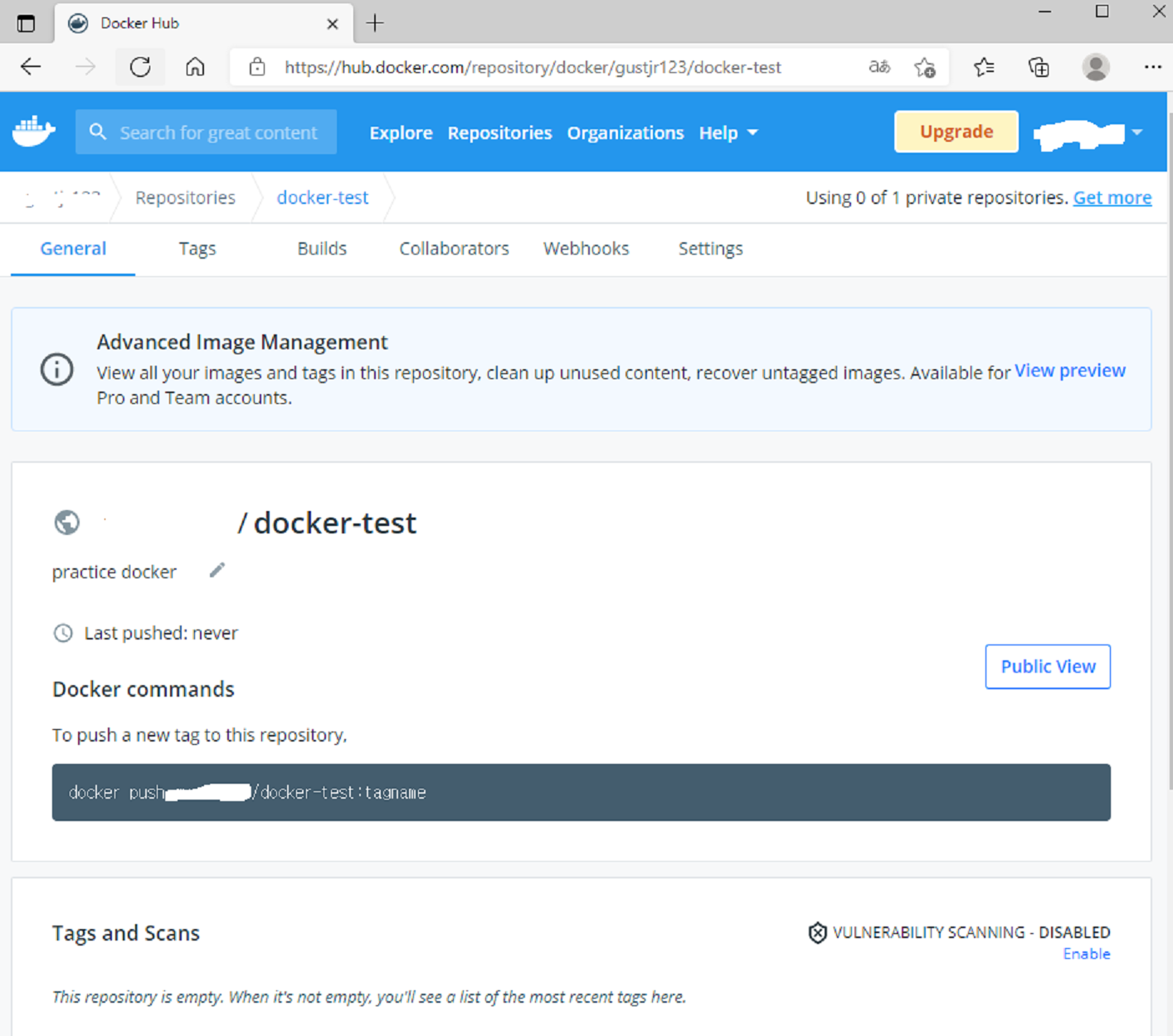Click the forward navigation arrow
The image size is (1173, 1036).
(85, 67)
